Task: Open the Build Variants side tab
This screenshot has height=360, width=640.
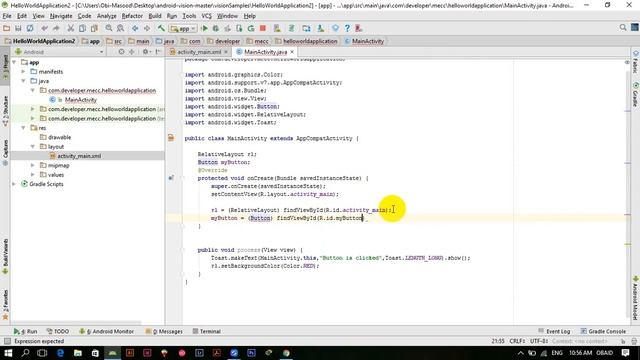Action: coord(5,256)
